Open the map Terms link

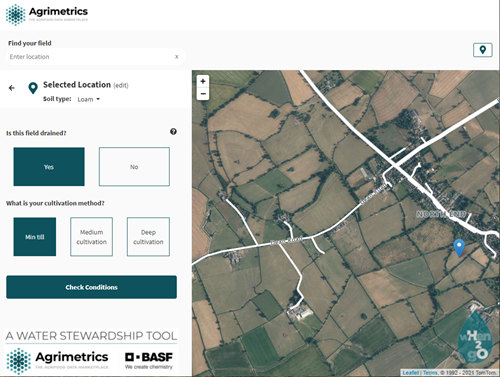coord(430,373)
